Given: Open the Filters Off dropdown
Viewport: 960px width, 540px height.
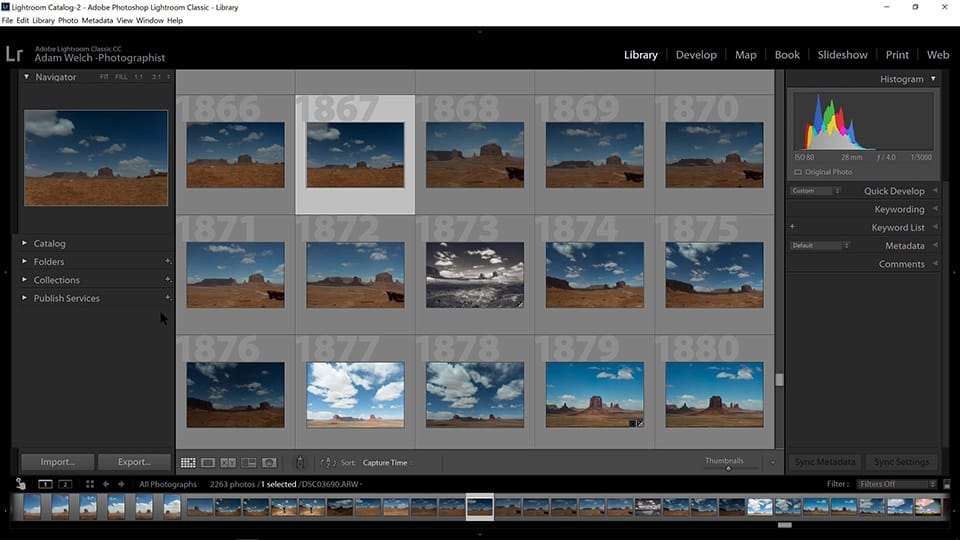Looking at the screenshot, I should 897,484.
